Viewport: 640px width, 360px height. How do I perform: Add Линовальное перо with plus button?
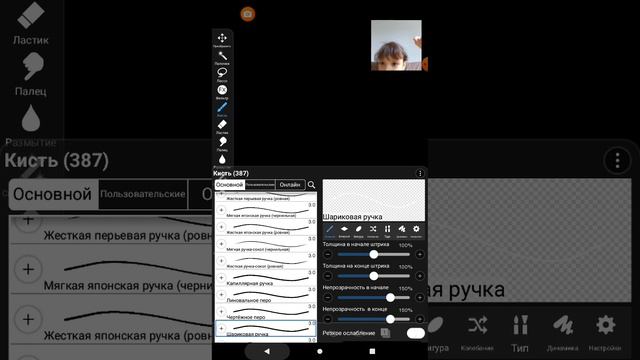click(x=221, y=295)
